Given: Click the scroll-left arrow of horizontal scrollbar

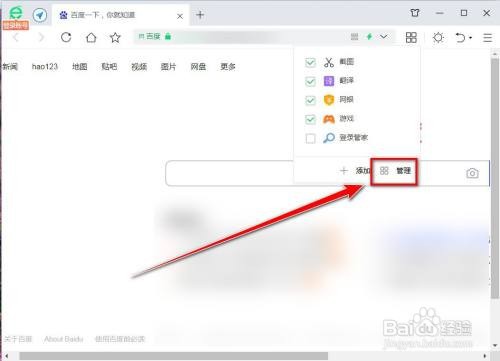Looking at the screenshot, I should [7, 356].
